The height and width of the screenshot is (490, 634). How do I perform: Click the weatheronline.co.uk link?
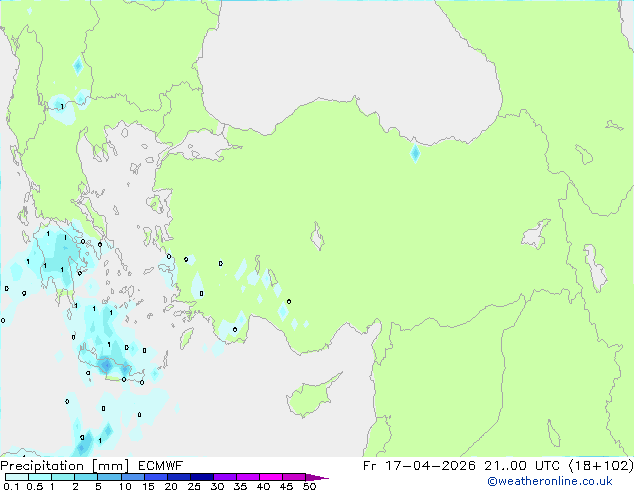[x=550, y=481]
